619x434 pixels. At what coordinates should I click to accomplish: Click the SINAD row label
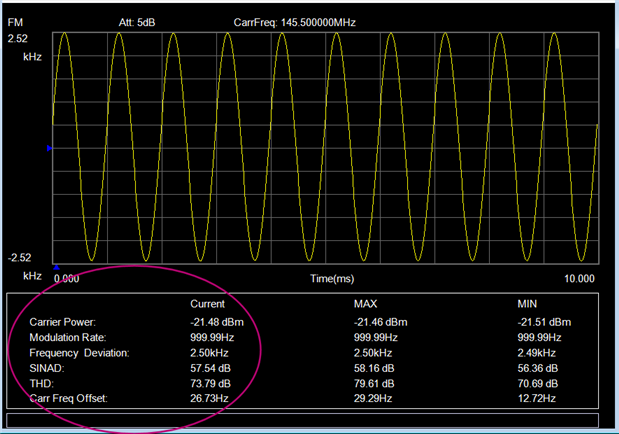(x=47, y=368)
